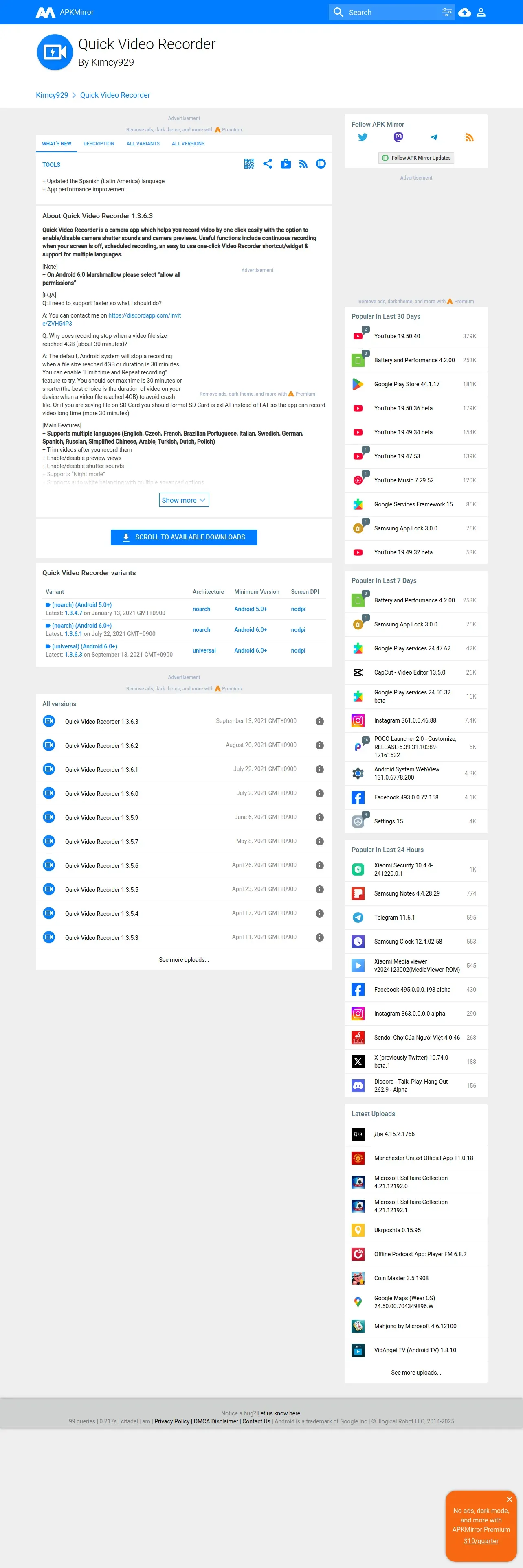Click the Pushbullet icon in Tools
The image size is (523, 1568).
[x=321, y=164]
